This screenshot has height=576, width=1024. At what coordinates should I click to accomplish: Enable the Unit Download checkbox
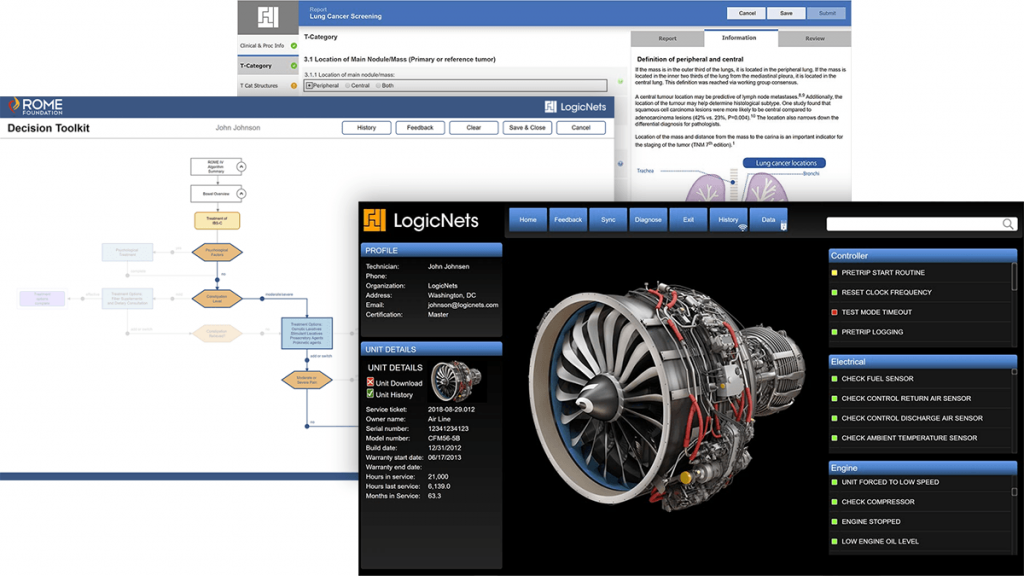click(370, 382)
